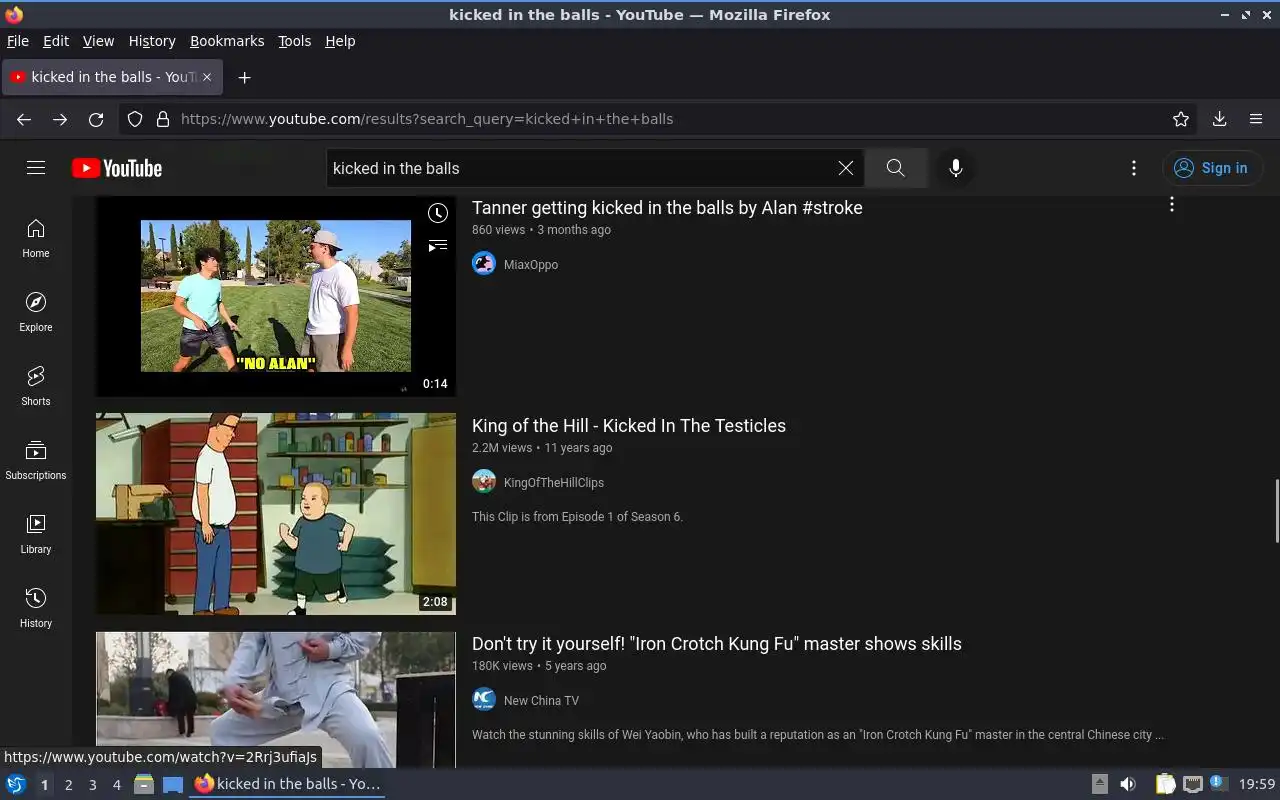Switch to workspace 4 in taskbar

tap(116, 785)
